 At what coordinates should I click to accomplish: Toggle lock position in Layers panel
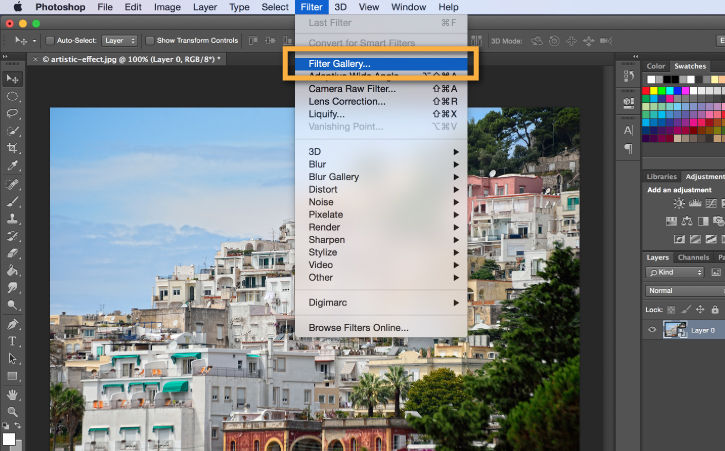(700, 309)
